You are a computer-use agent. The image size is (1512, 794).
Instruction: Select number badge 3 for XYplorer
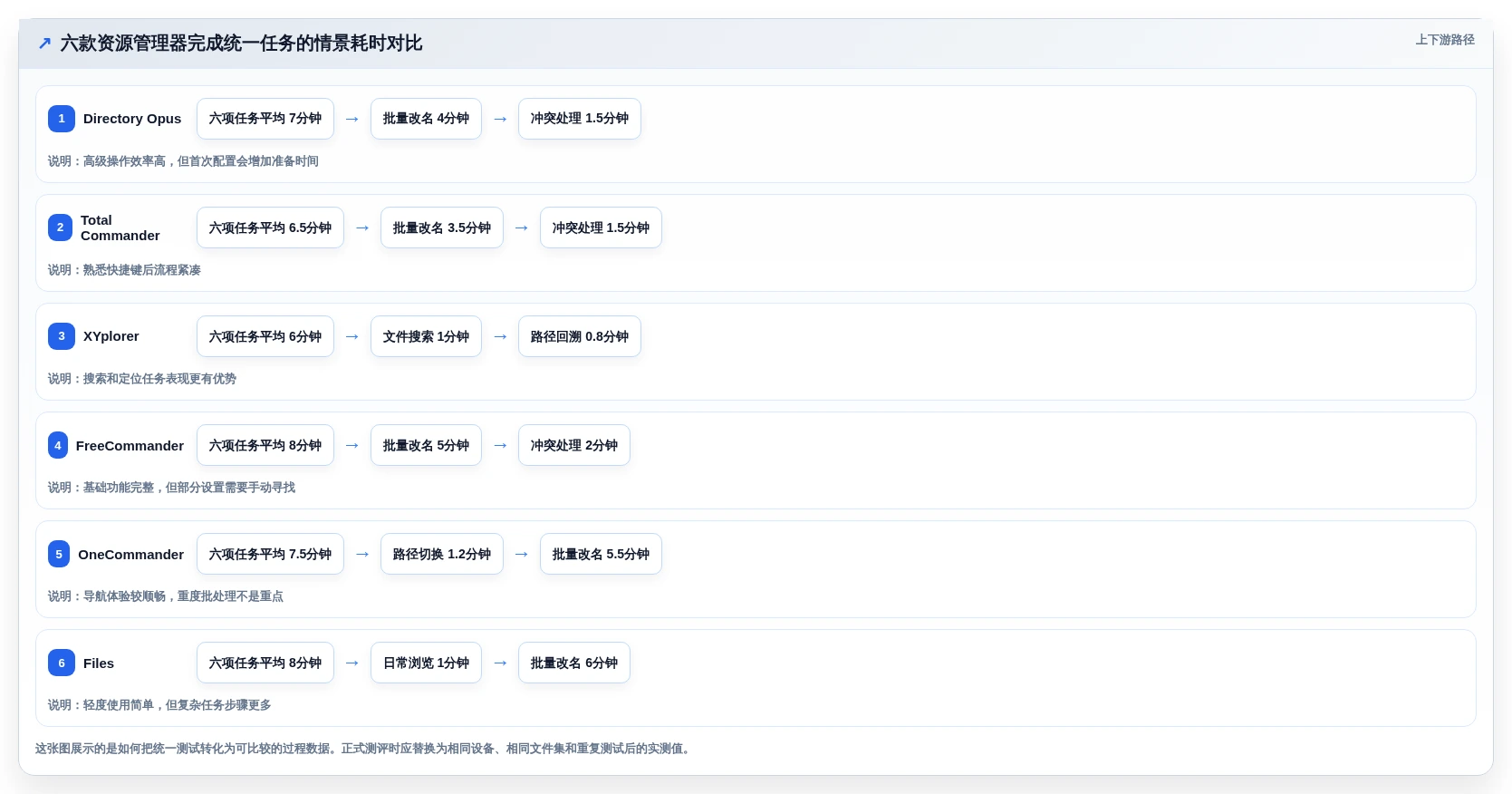coord(62,336)
